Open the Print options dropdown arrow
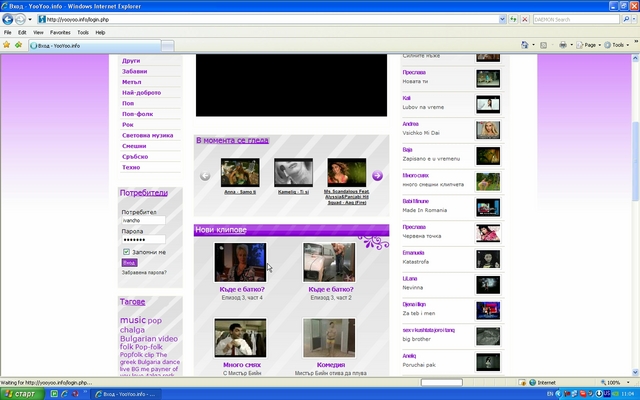This screenshot has width=640, height=400. pyautogui.click(x=571, y=45)
